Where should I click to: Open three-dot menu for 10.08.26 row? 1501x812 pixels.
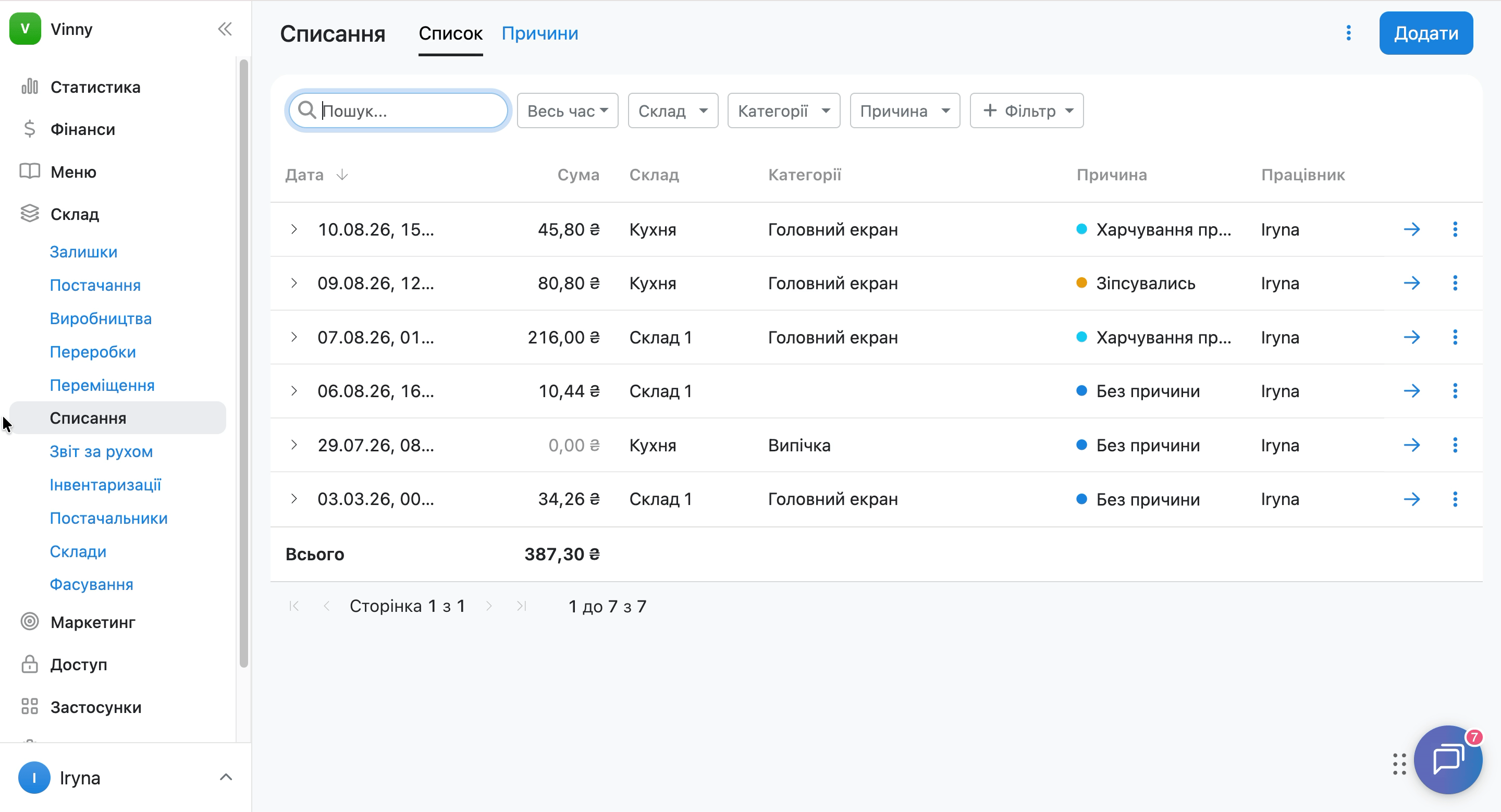1455,229
